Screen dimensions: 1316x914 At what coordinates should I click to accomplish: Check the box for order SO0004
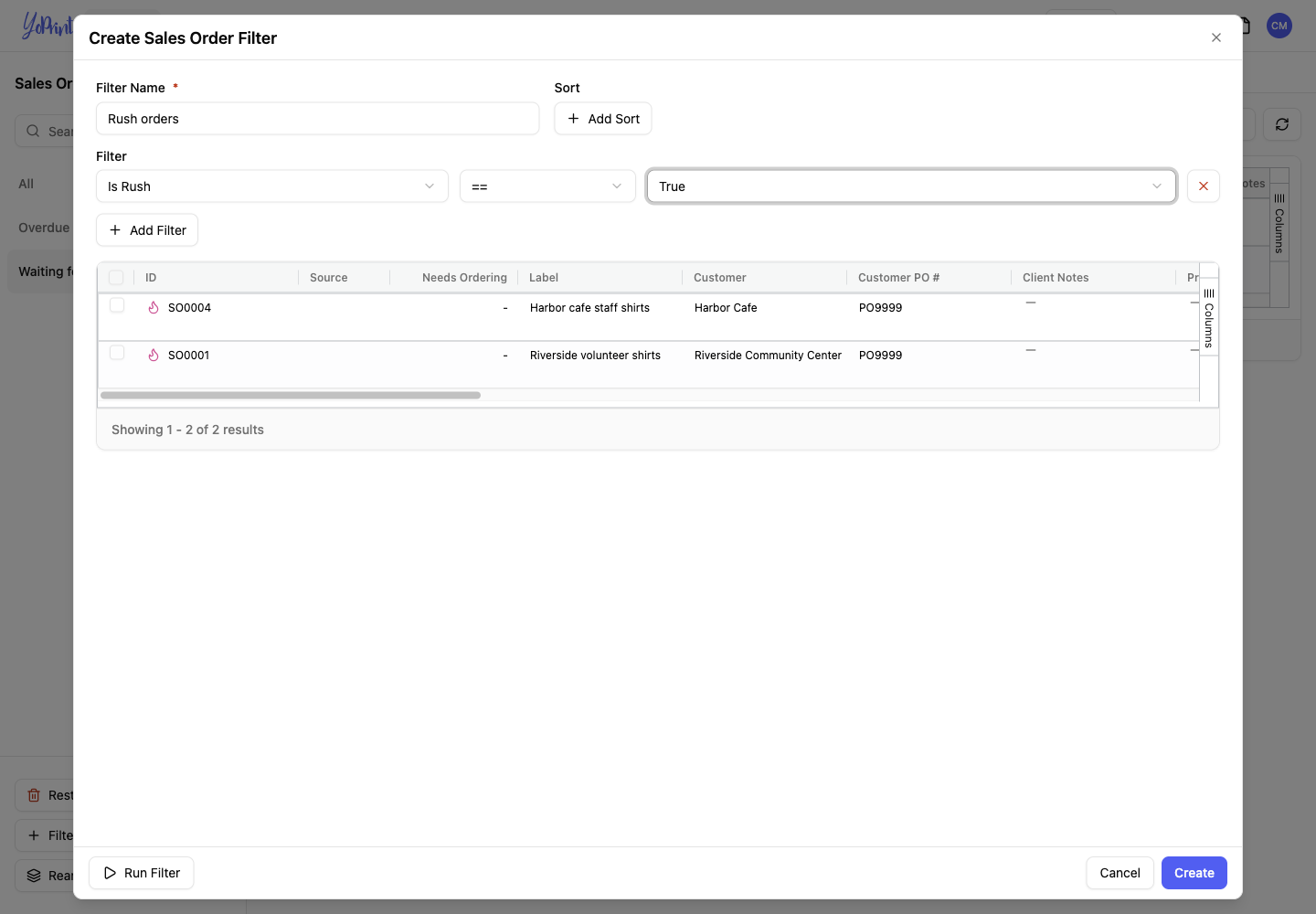(117, 305)
